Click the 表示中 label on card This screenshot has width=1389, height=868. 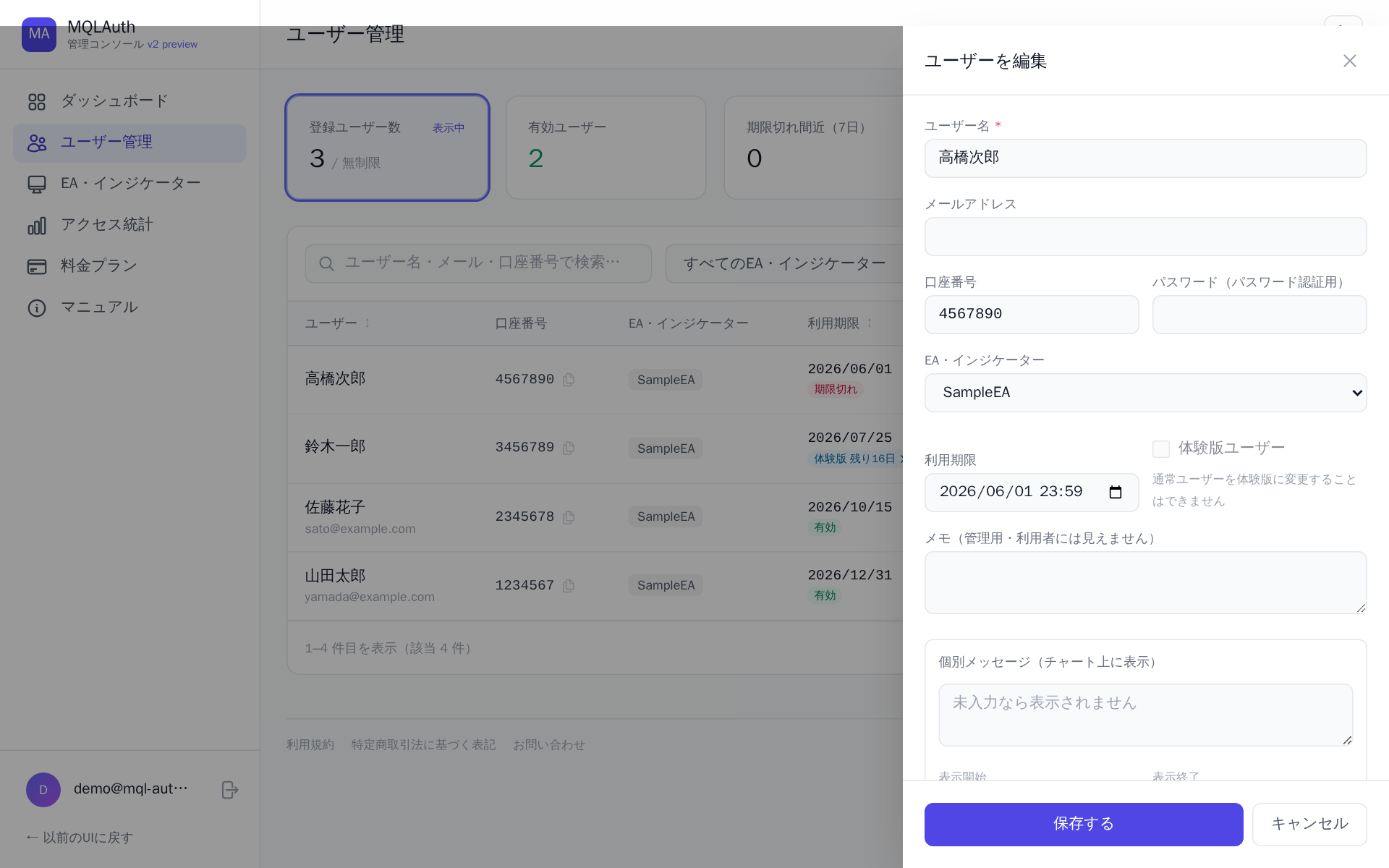[449, 128]
